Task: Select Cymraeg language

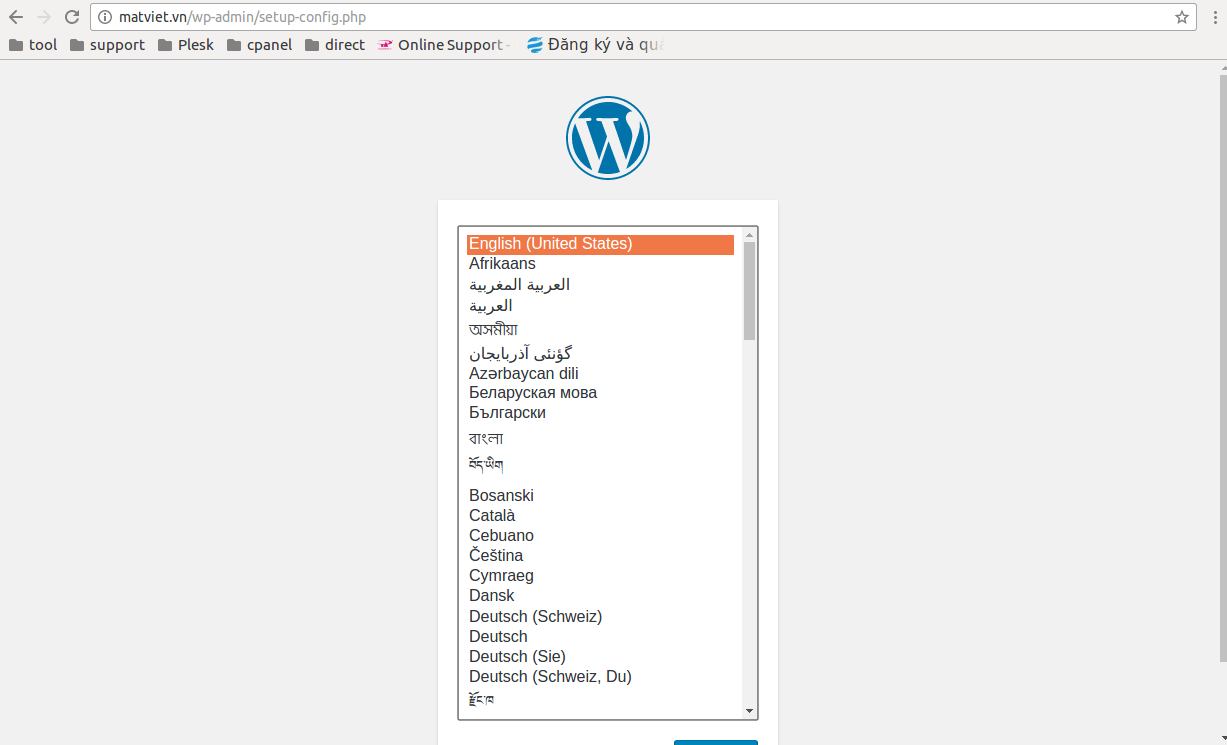Action: click(600, 576)
